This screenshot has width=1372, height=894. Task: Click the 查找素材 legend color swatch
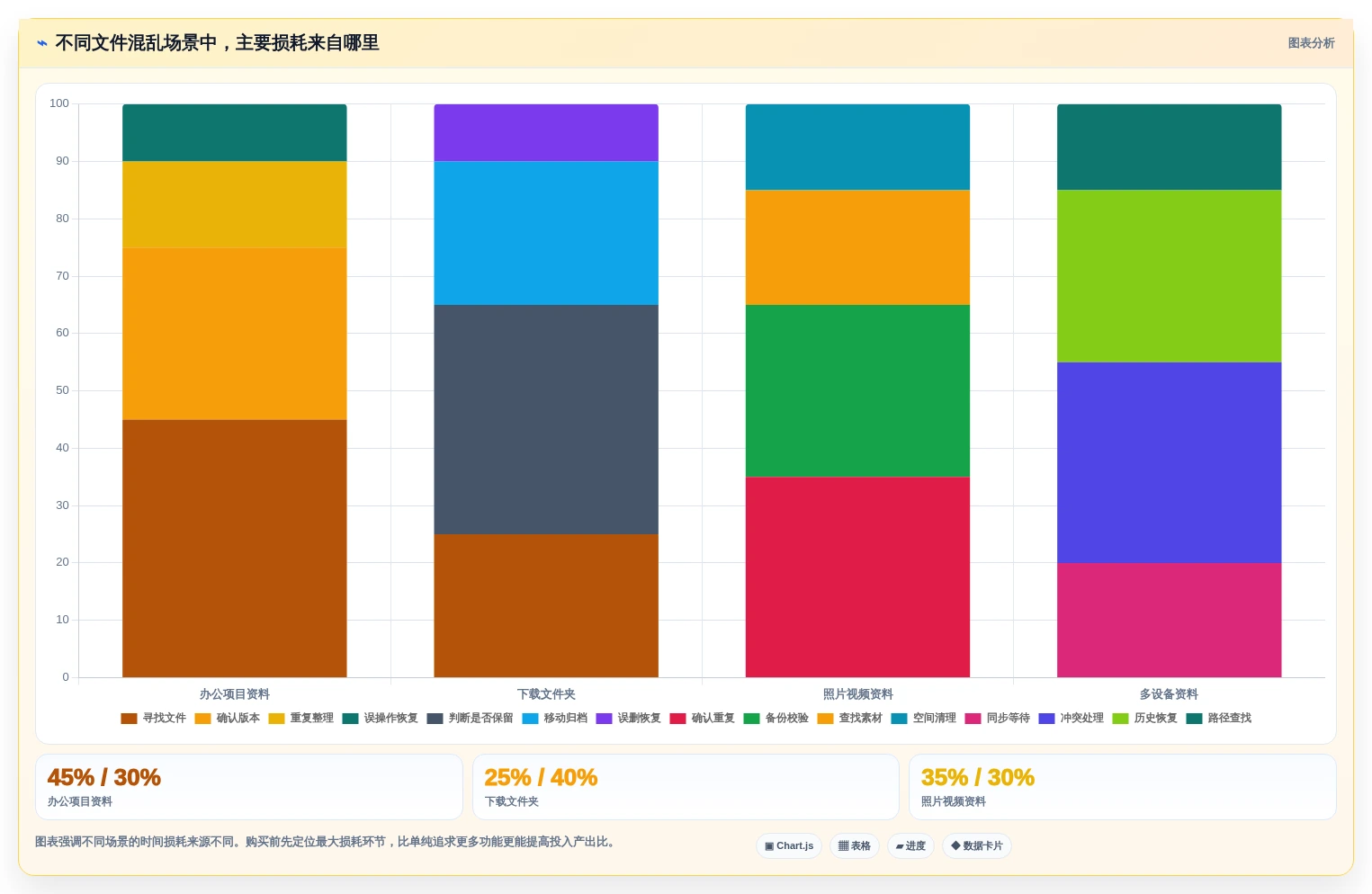coord(825,719)
